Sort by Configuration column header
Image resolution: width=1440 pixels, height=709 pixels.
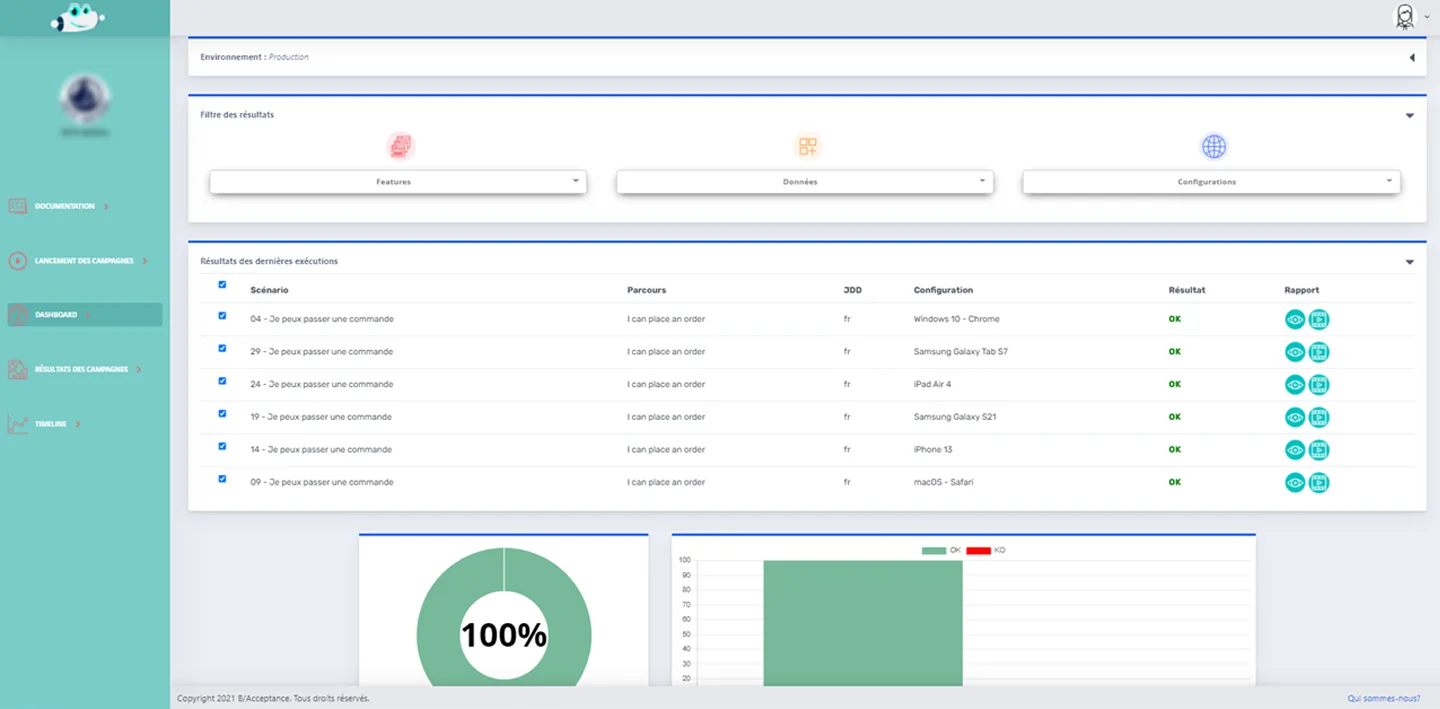[x=943, y=290]
